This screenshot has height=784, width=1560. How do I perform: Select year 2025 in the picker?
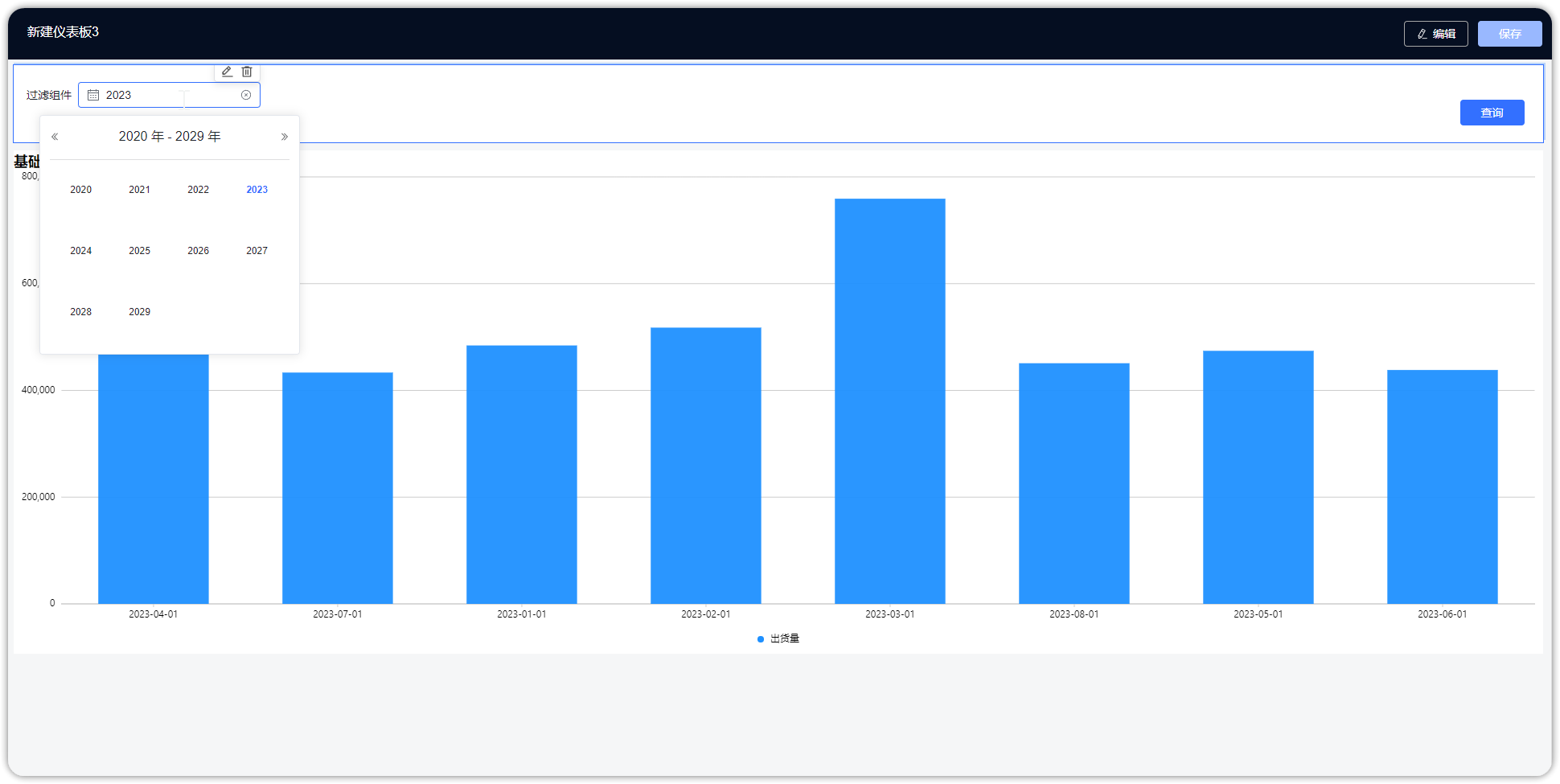tap(139, 251)
